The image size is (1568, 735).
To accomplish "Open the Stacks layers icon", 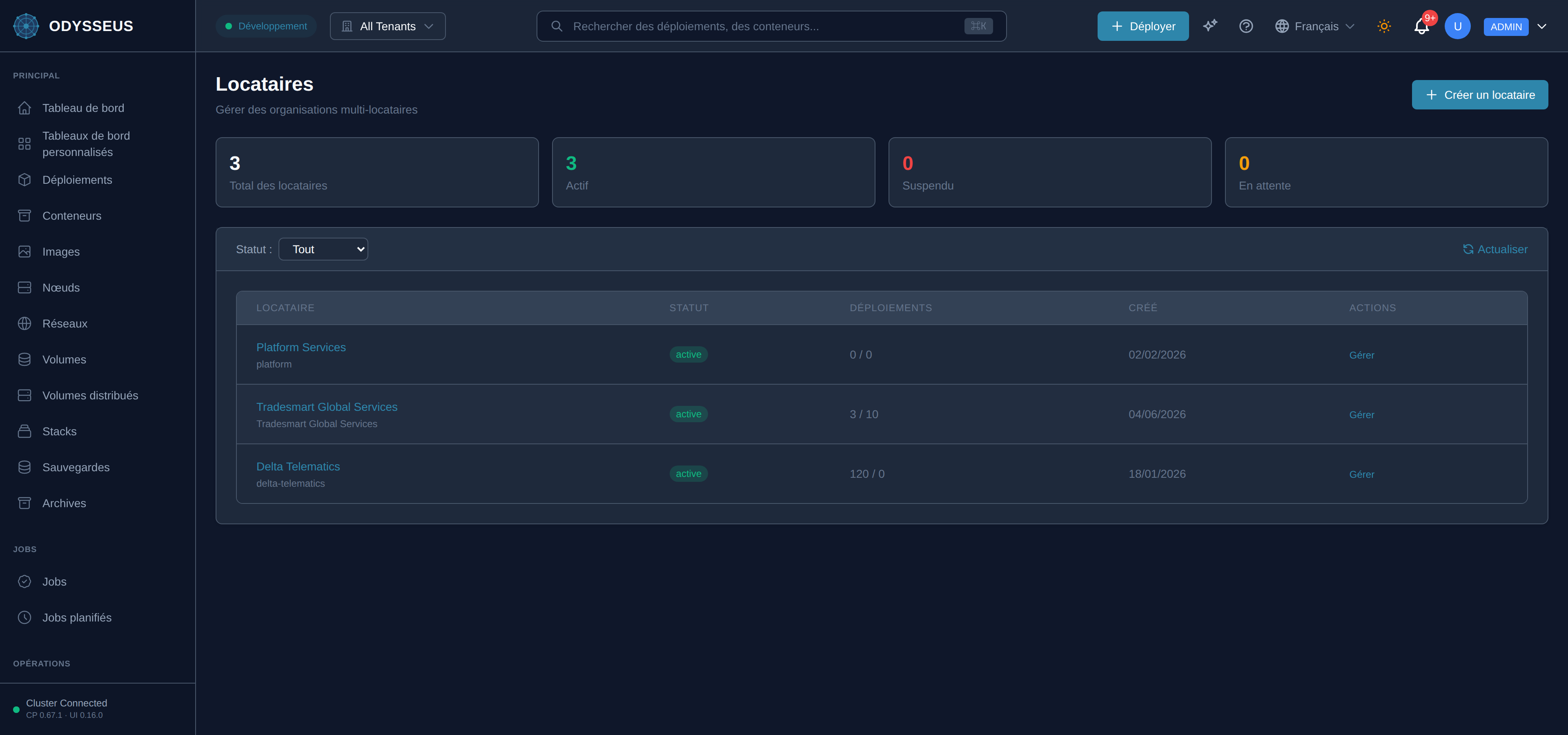I will click(24, 431).
